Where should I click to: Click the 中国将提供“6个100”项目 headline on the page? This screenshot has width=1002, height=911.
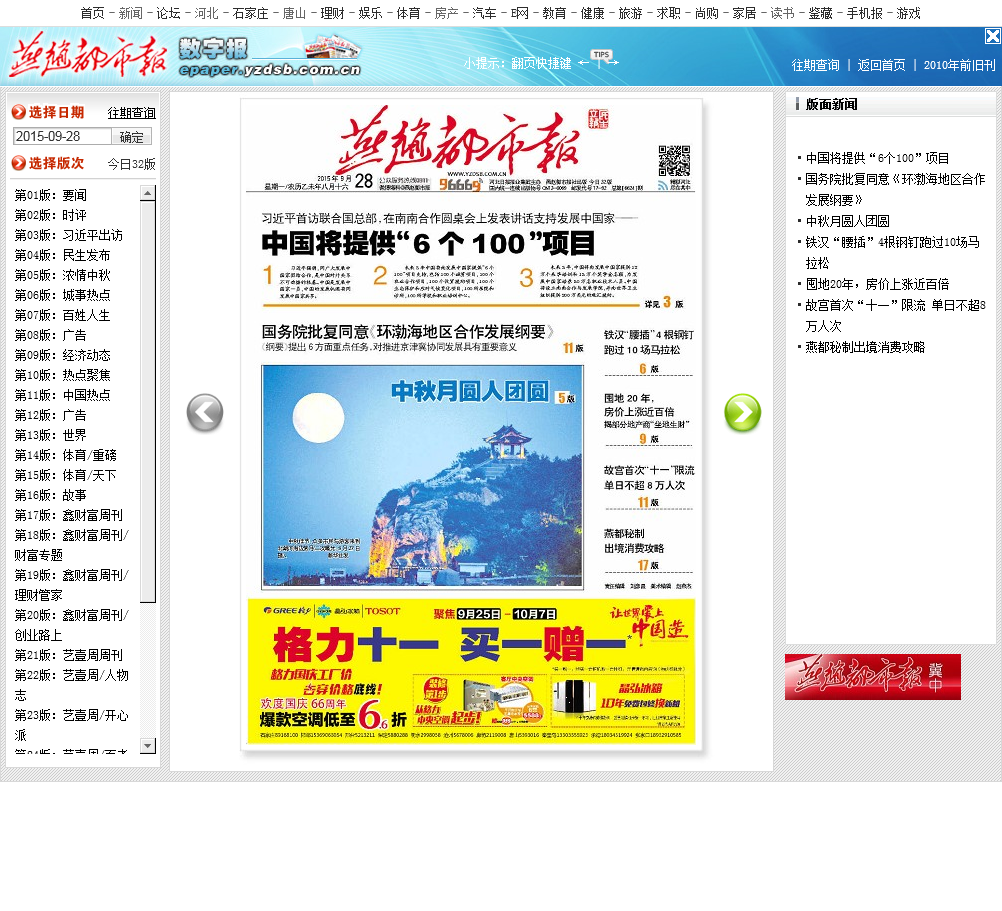(x=428, y=243)
